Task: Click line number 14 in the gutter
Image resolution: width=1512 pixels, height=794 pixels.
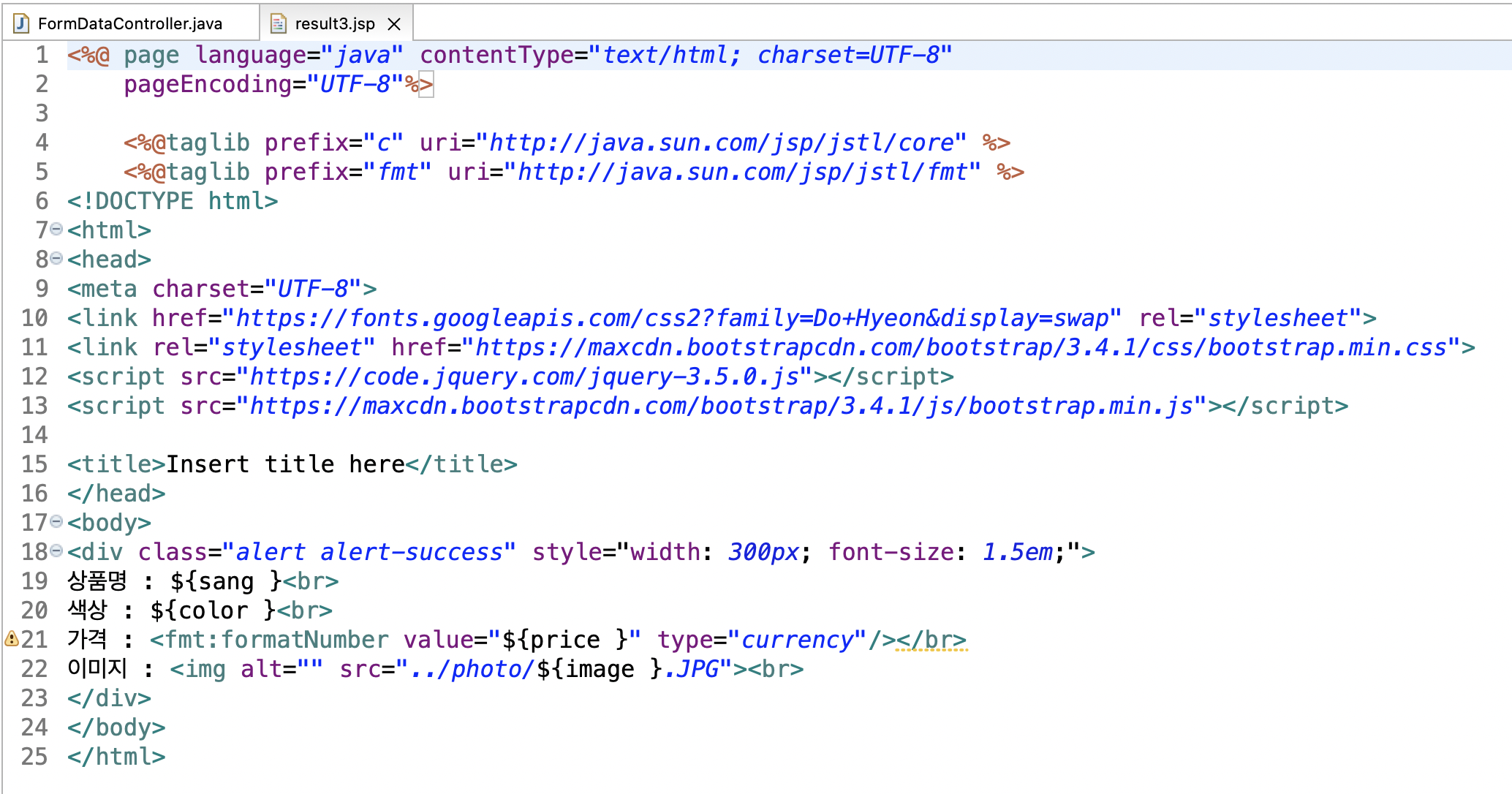Action: pos(34,435)
